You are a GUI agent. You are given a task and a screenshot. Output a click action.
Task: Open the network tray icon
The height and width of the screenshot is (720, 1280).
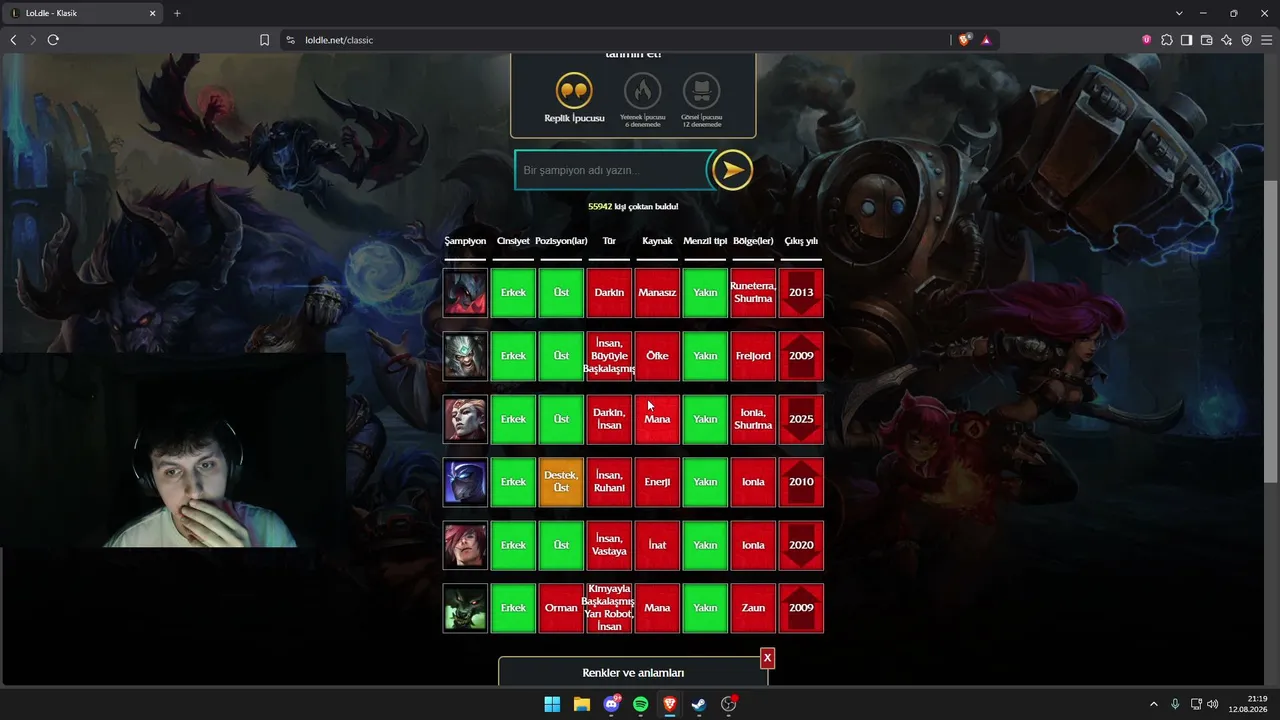click(1197, 704)
